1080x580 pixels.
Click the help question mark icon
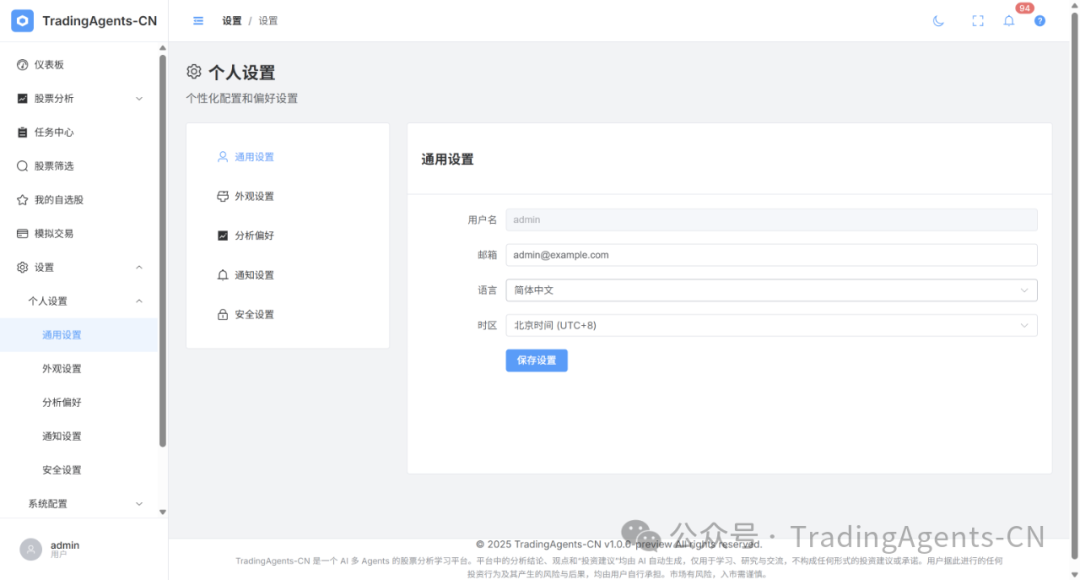coord(1040,21)
